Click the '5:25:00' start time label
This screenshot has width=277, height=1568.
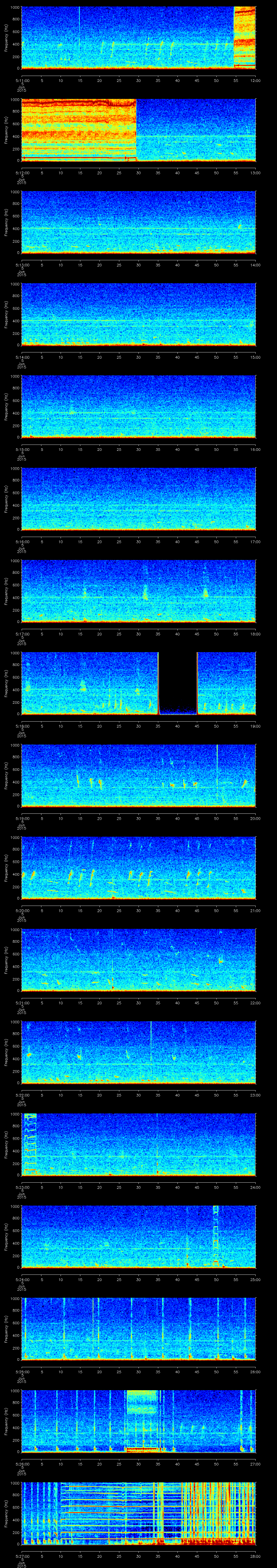point(22,1371)
